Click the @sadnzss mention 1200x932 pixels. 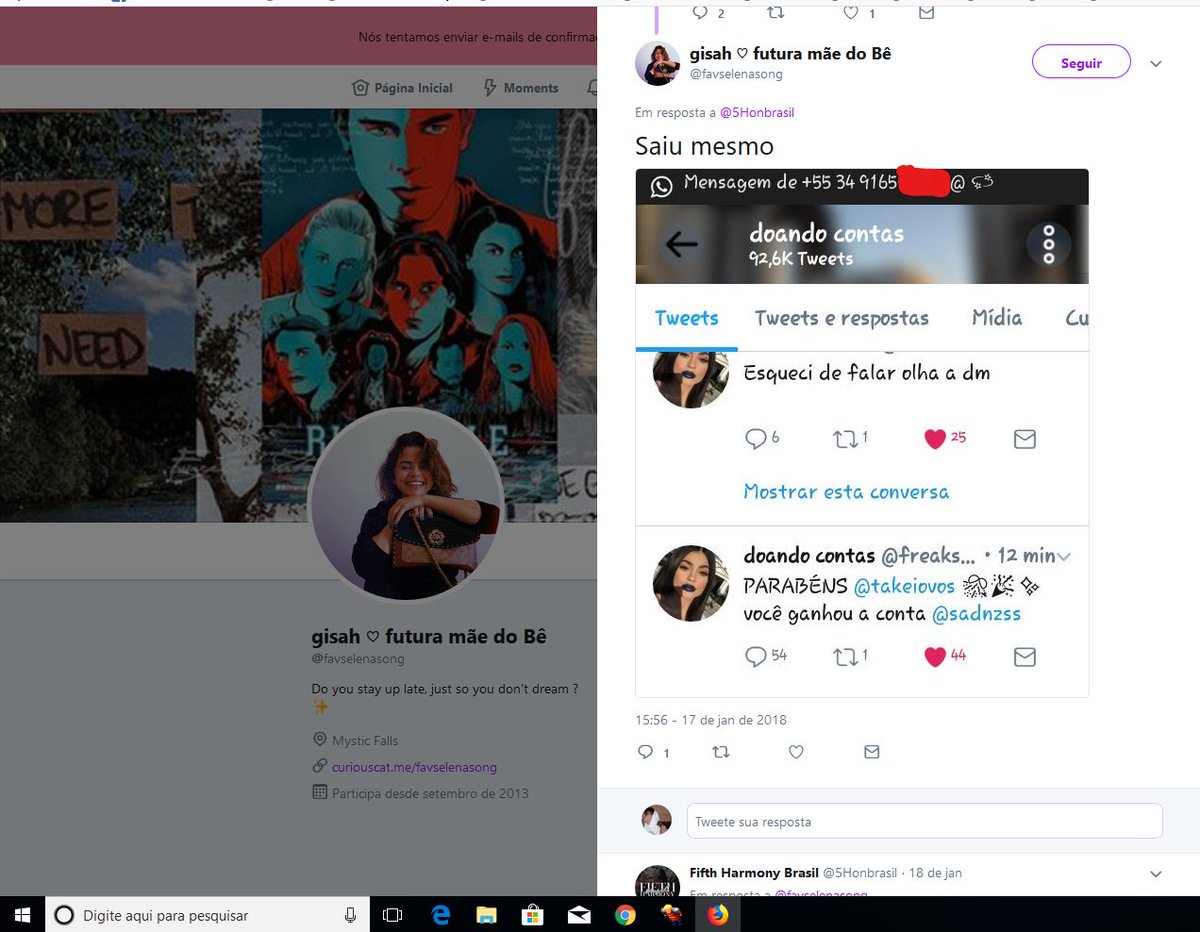pyautogui.click(x=976, y=614)
